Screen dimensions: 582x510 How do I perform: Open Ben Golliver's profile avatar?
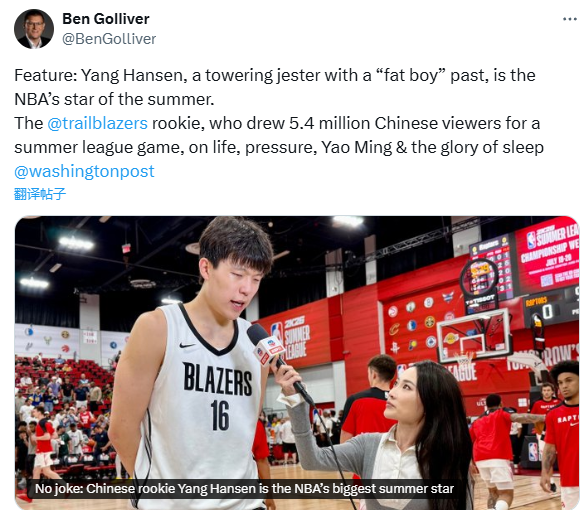tap(34, 29)
